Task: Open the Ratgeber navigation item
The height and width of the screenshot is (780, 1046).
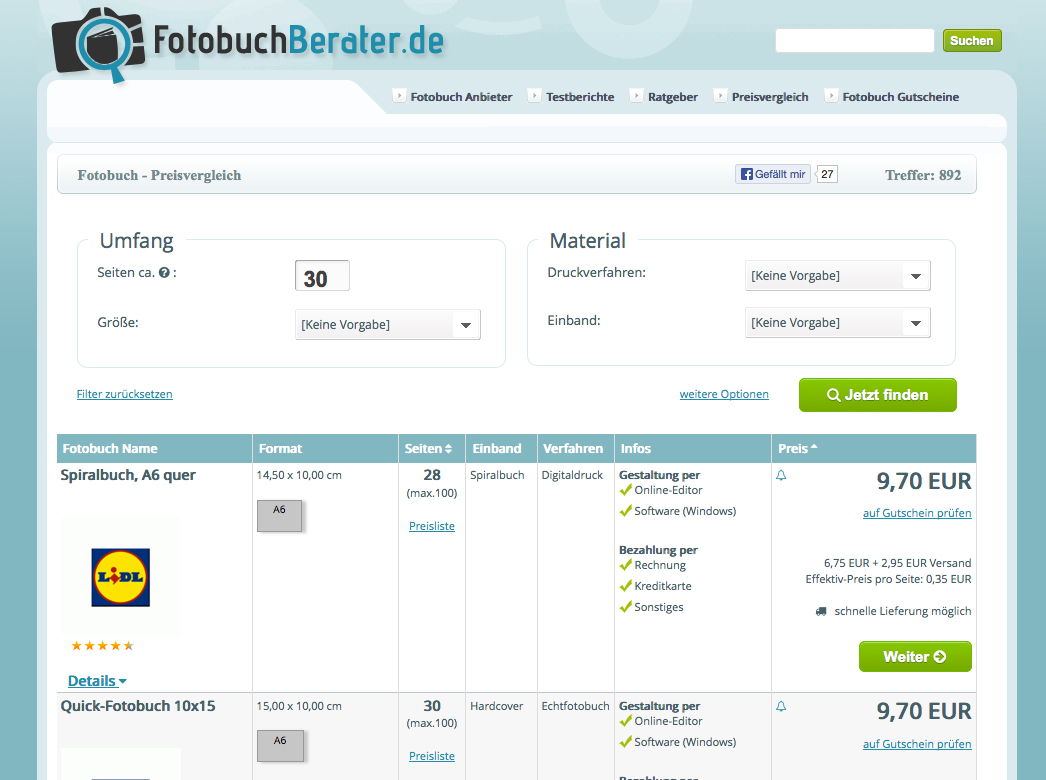Action: tap(672, 97)
